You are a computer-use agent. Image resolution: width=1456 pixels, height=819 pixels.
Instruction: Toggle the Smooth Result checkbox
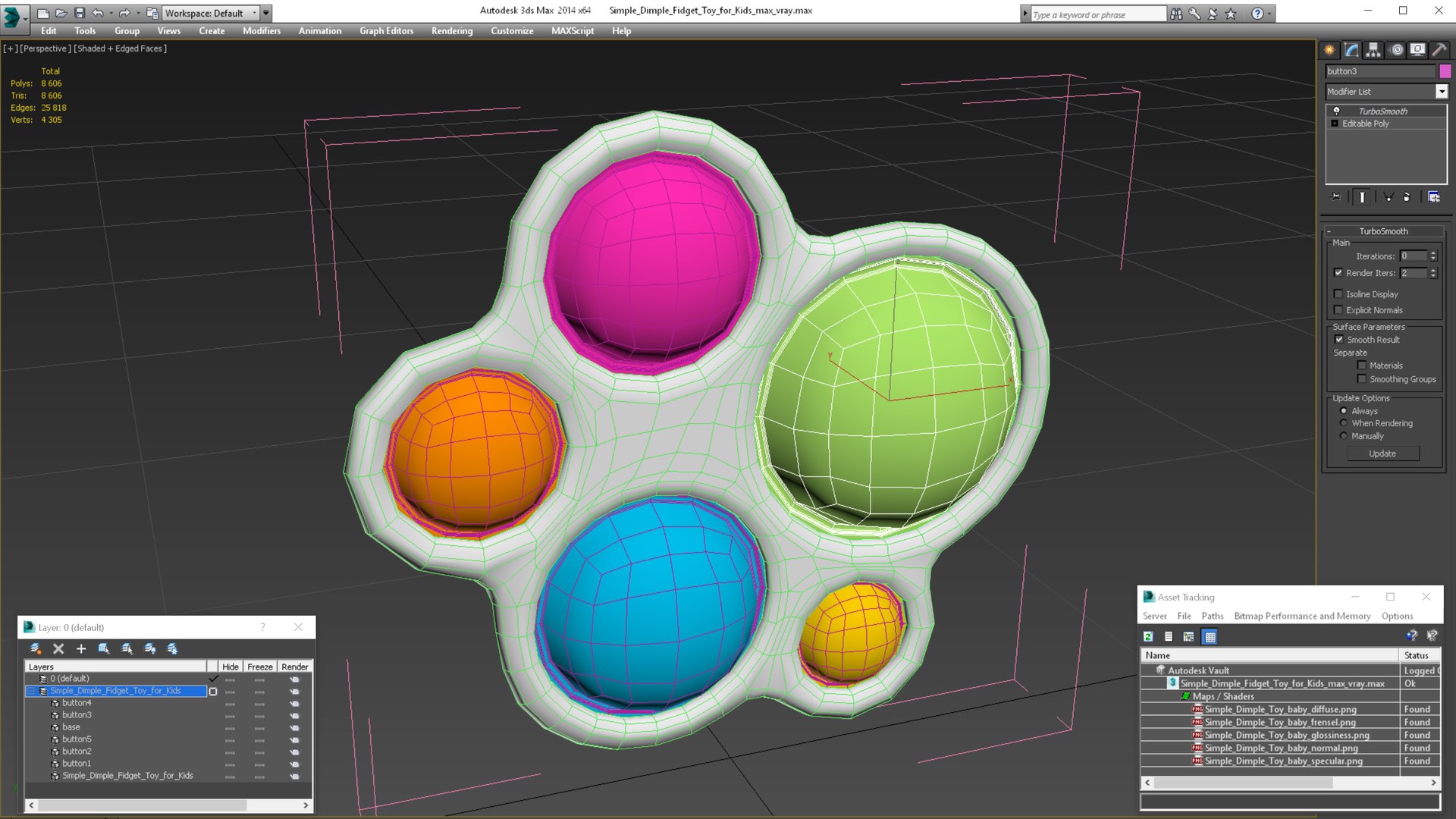pos(1338,340)
